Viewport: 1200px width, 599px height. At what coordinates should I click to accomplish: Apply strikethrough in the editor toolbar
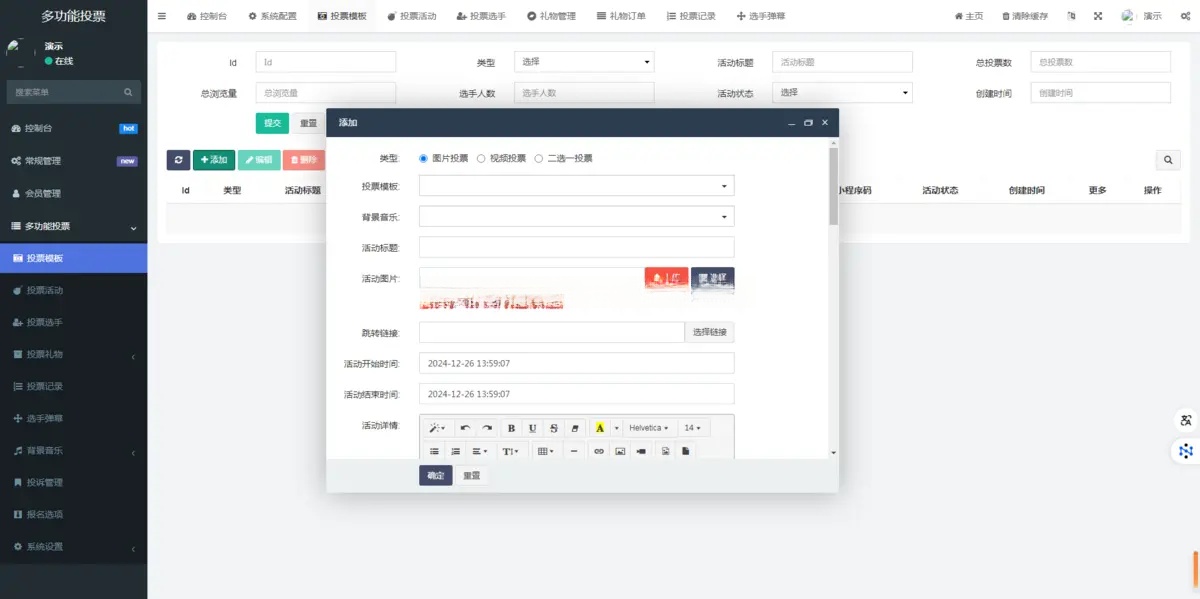553,428
